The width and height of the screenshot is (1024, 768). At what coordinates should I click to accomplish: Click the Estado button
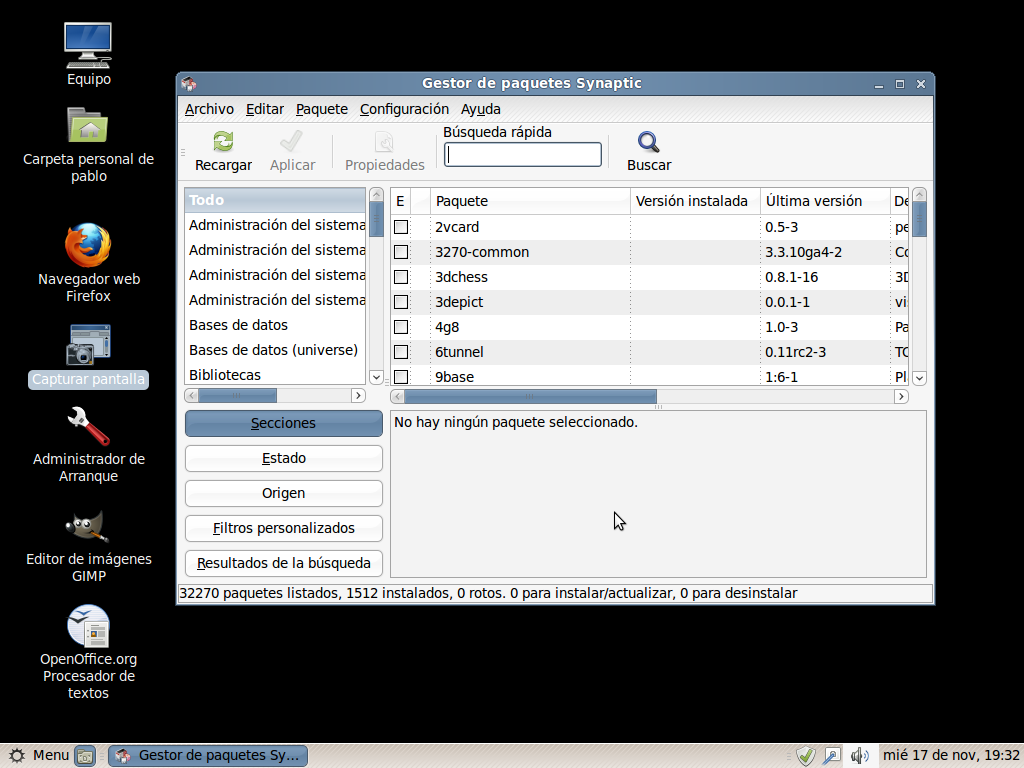click(283, 458)
